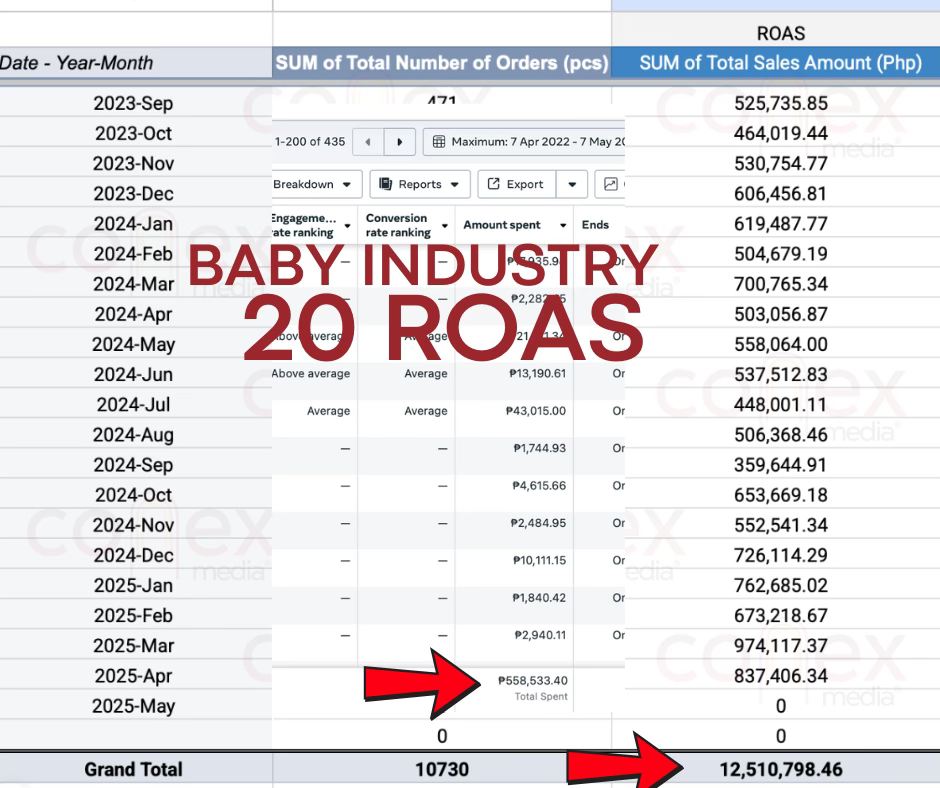Screen dimensions: 940x788
Task: Select sales cell 974,117.37
Action: (x=781, y=645)
